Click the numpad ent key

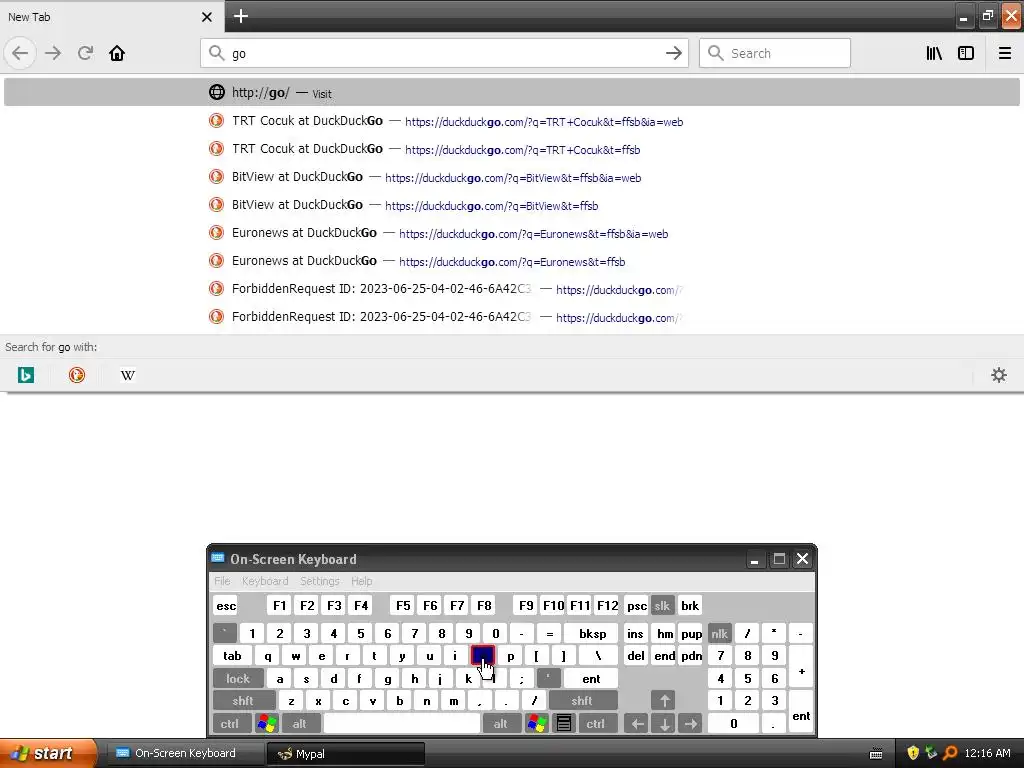(801, 712)
